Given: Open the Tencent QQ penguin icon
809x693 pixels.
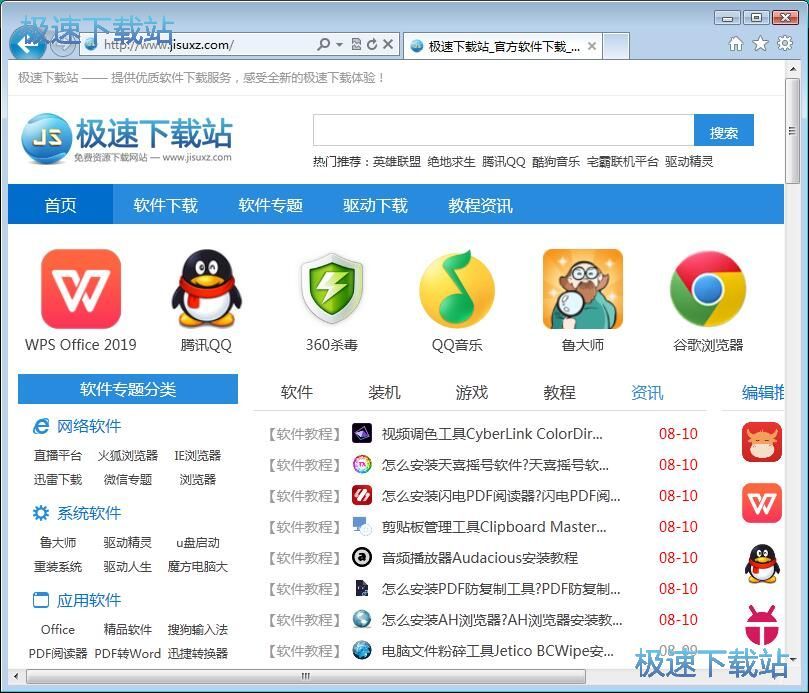Looking at the screenshot, I should click(x=206, y=288).
